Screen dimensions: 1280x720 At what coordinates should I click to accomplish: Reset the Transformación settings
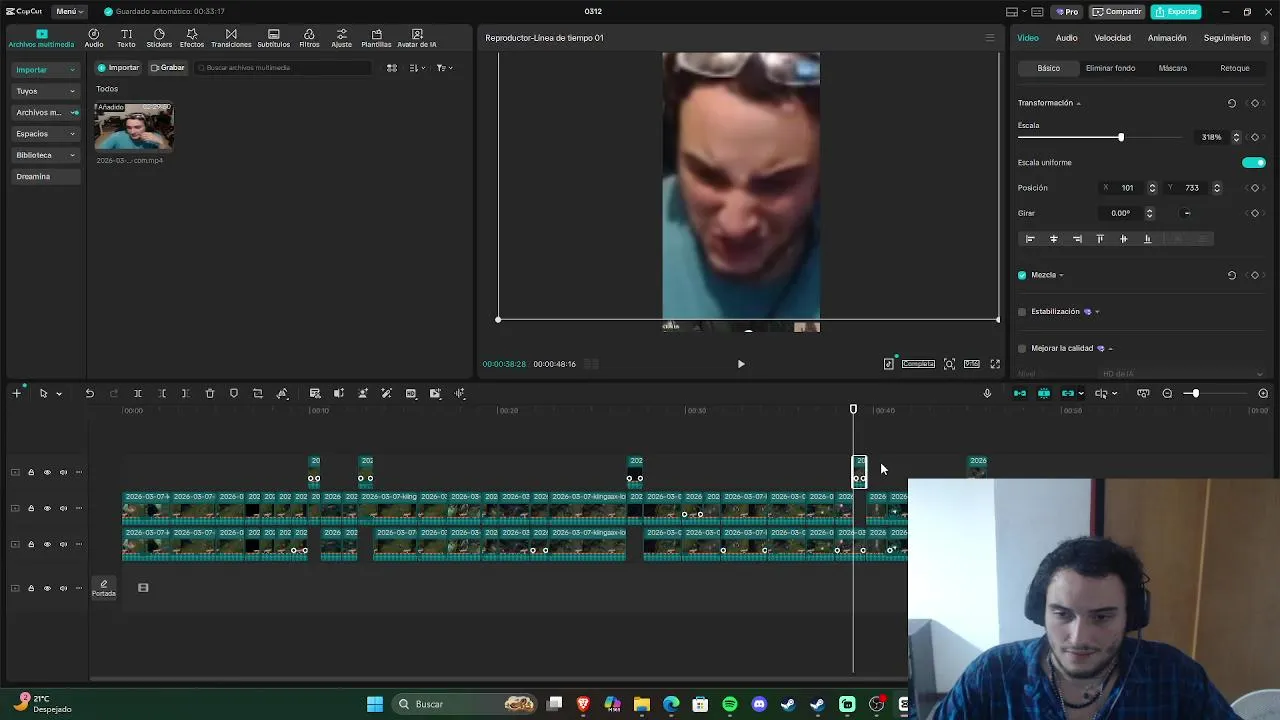coord(1232,103)
